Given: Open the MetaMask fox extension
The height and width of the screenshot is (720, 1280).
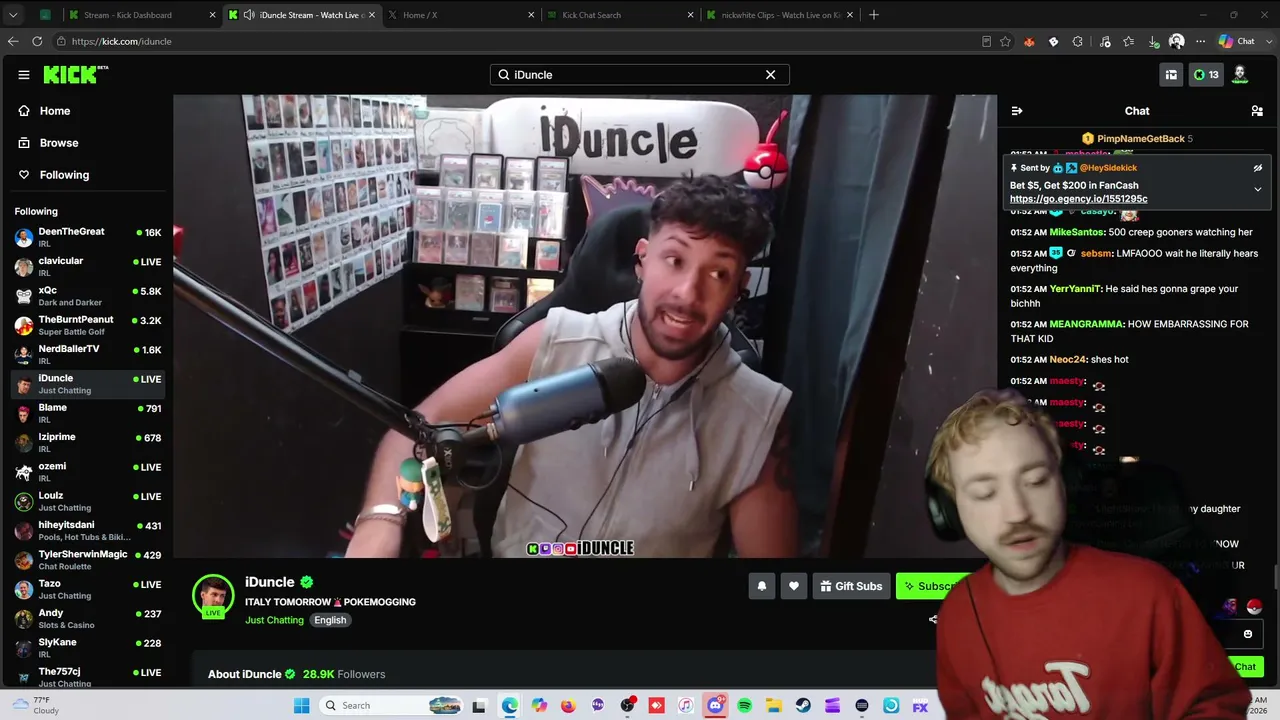Looking at the screenshot, I should pyautogui.click(x=1029, y=41).
